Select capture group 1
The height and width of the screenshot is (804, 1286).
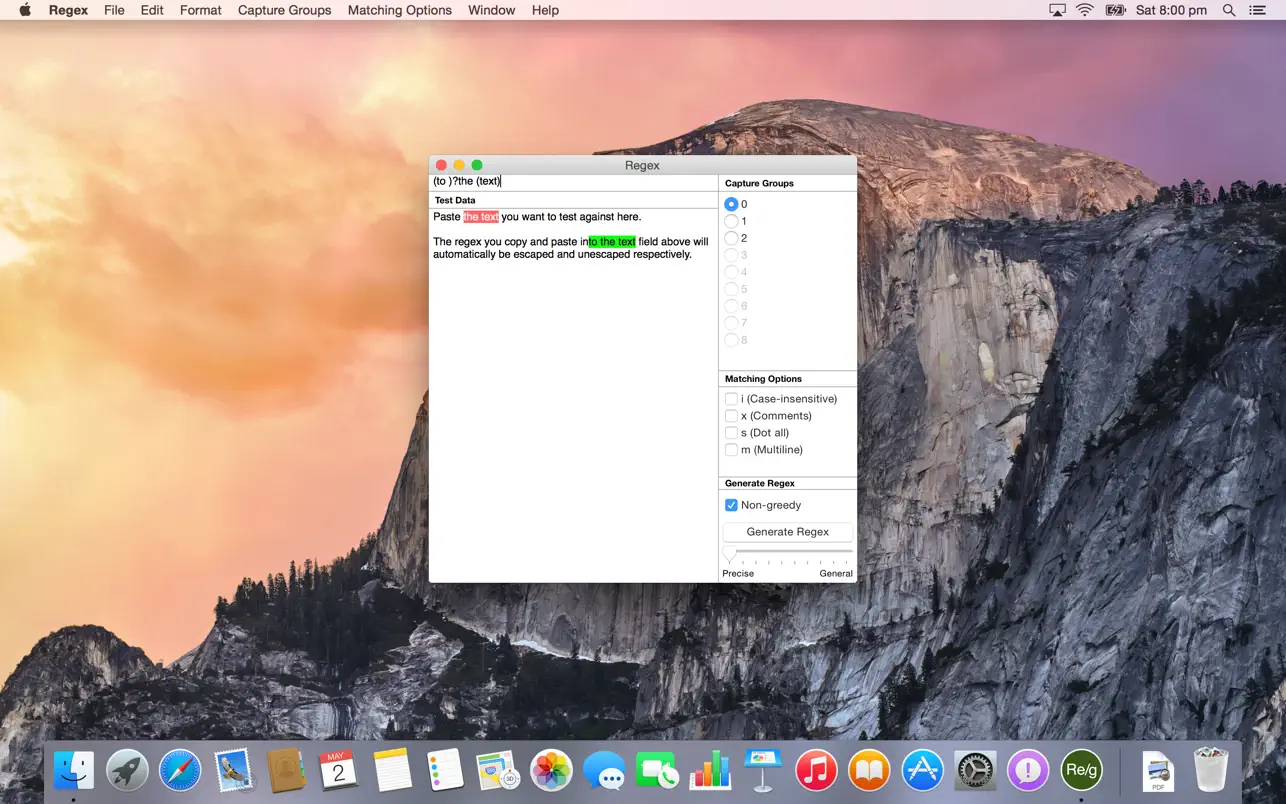pyautogui.click(x=732, y=221)
